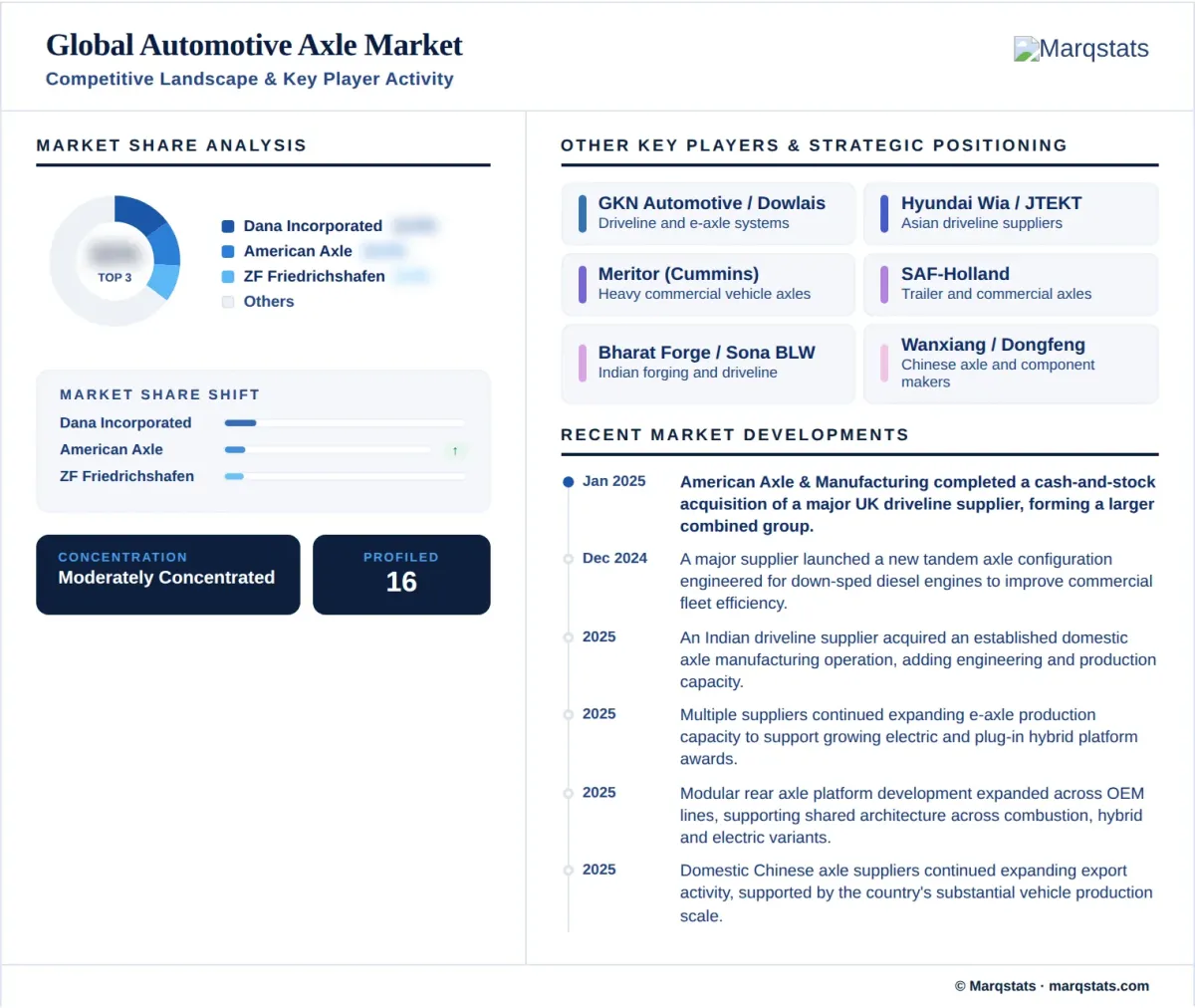The image size is (1195, 1008).
Task: Click the OTHER KEY PLAYERS & STRATEGIC POSITIONING heading
Action: [x=814, y=145]
